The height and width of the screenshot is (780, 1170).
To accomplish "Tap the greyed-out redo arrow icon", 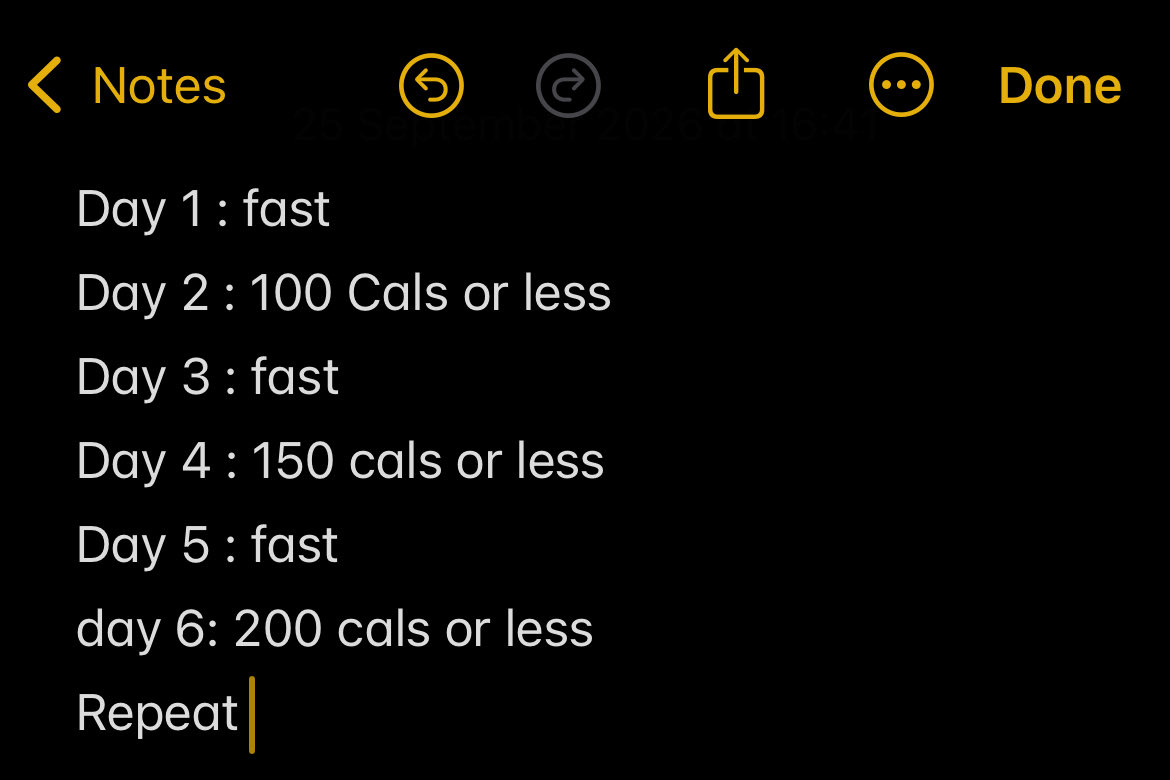I will [568, 85].
